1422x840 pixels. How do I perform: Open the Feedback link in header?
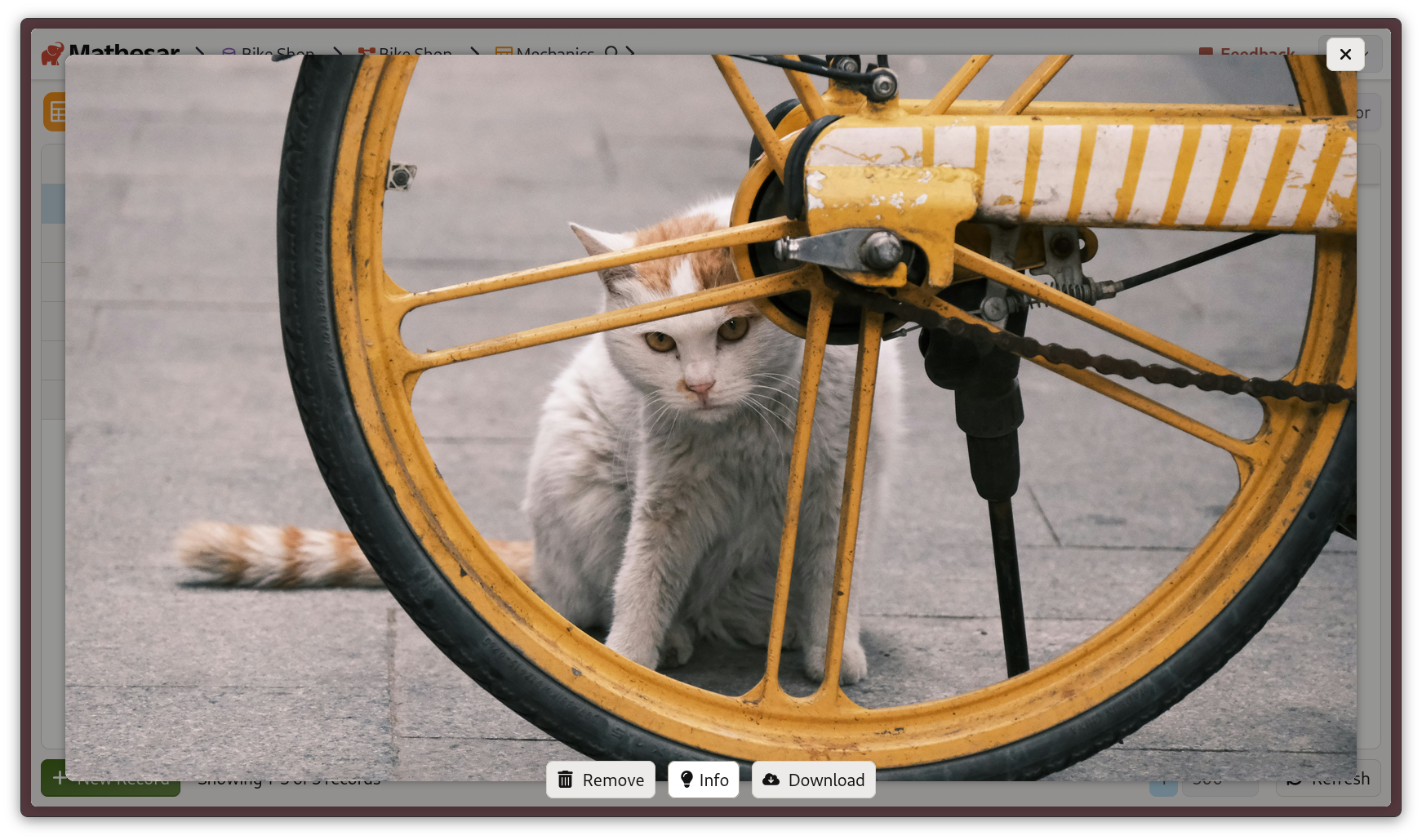click(1248, 52)
